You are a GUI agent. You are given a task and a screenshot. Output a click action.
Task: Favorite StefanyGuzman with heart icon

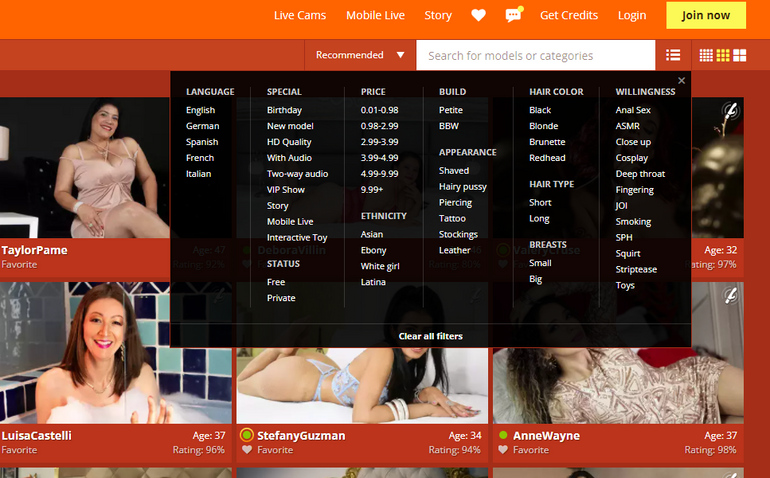(247, 450)
